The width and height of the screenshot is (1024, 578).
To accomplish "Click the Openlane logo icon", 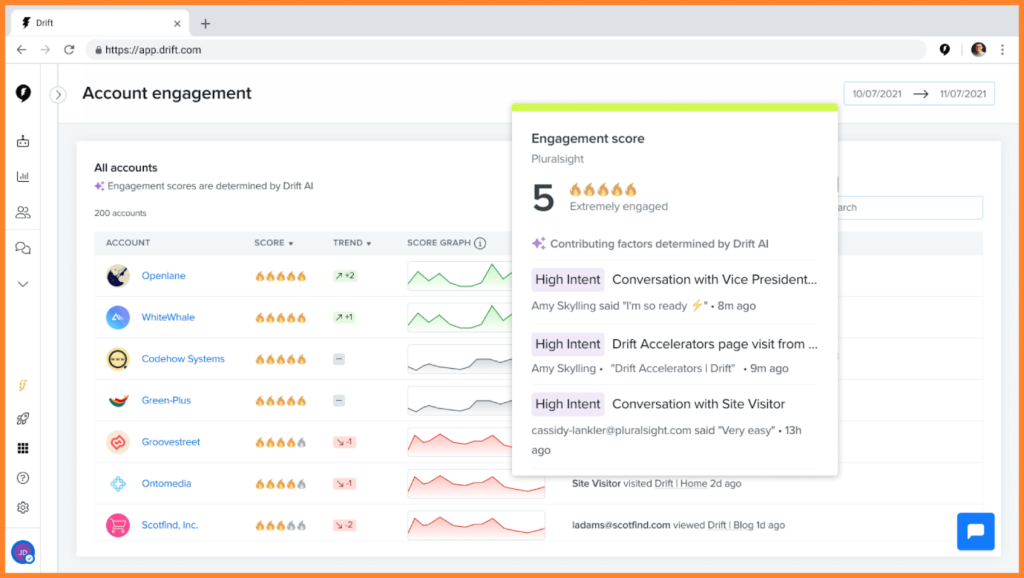I will (x=118, y=276).
